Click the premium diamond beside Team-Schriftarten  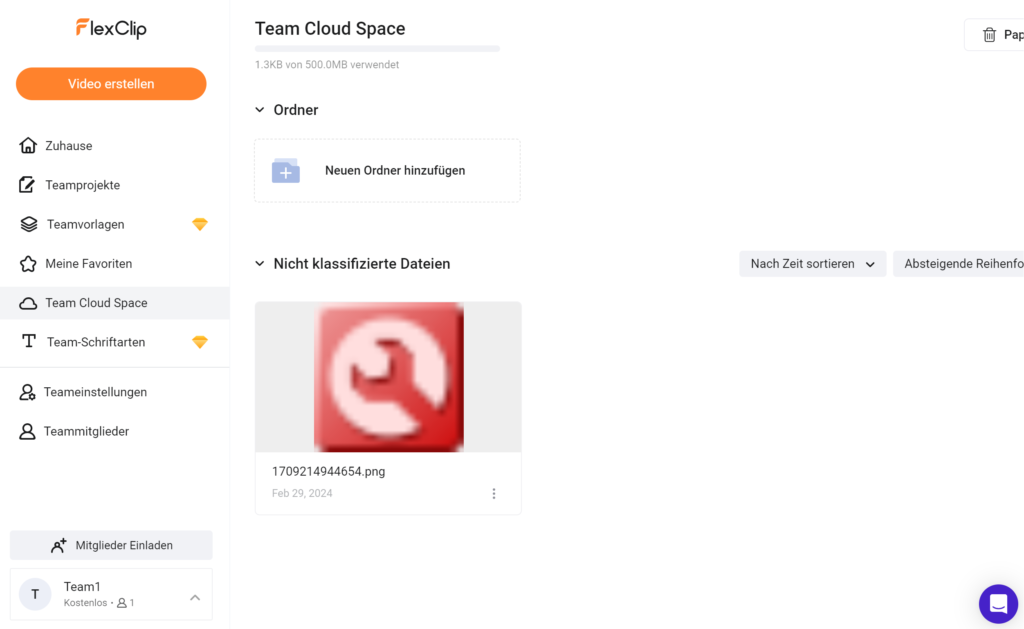(x=200, y=342)
